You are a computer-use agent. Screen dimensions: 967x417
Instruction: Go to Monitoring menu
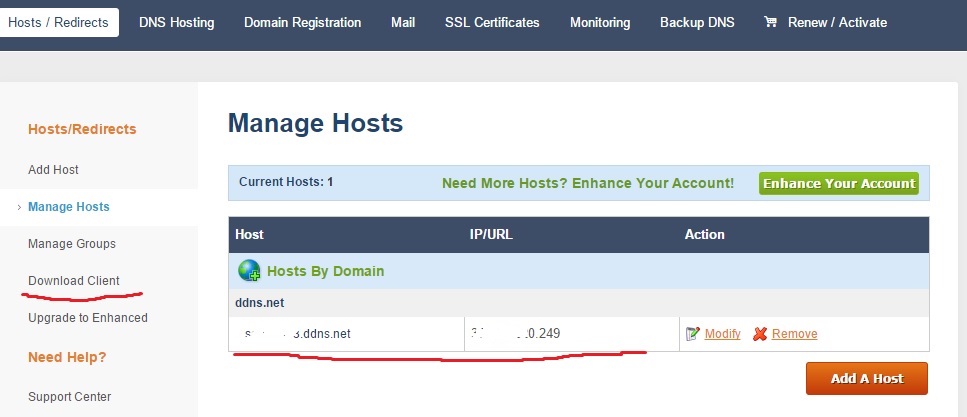(600, 23)
